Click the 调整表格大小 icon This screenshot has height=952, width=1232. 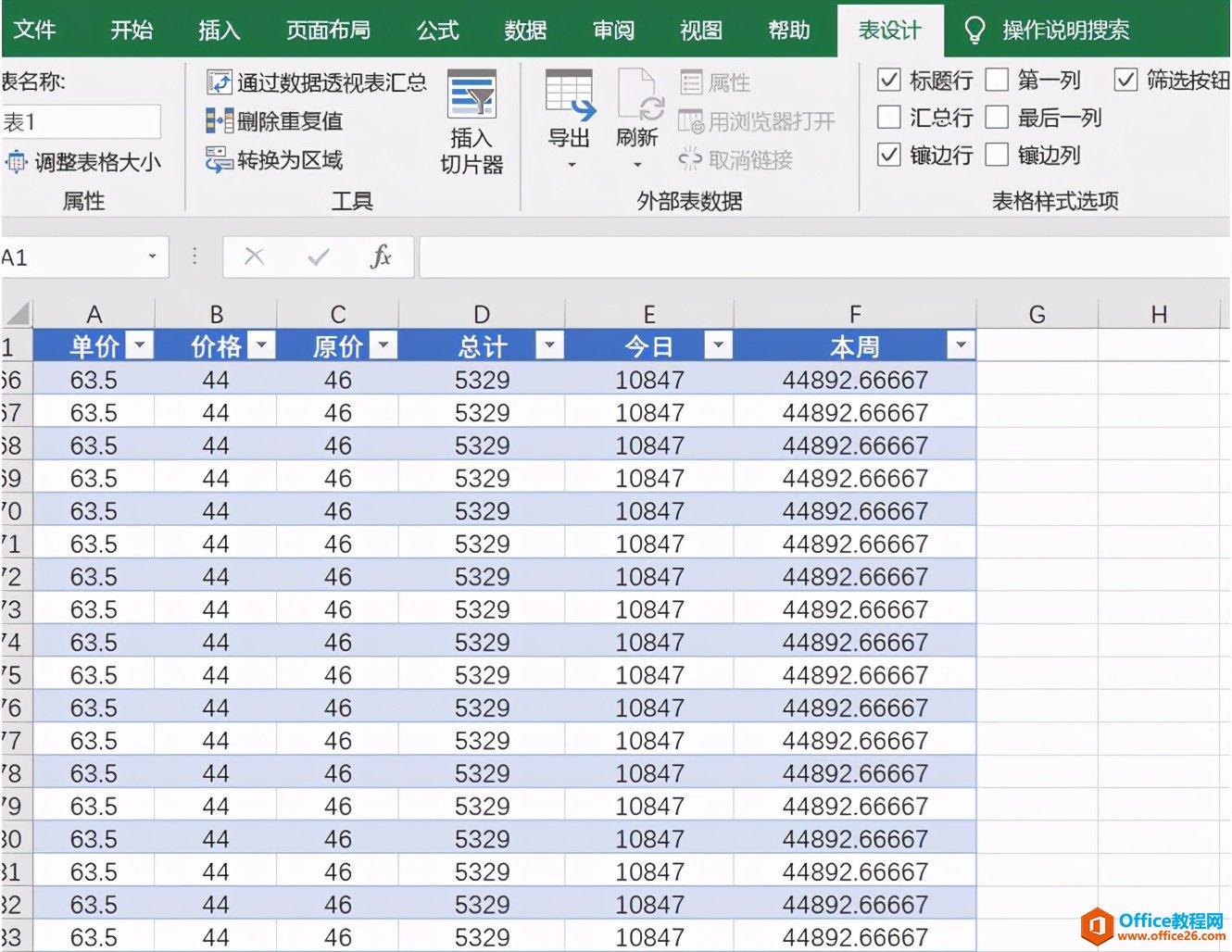click(x=17, y=163)
